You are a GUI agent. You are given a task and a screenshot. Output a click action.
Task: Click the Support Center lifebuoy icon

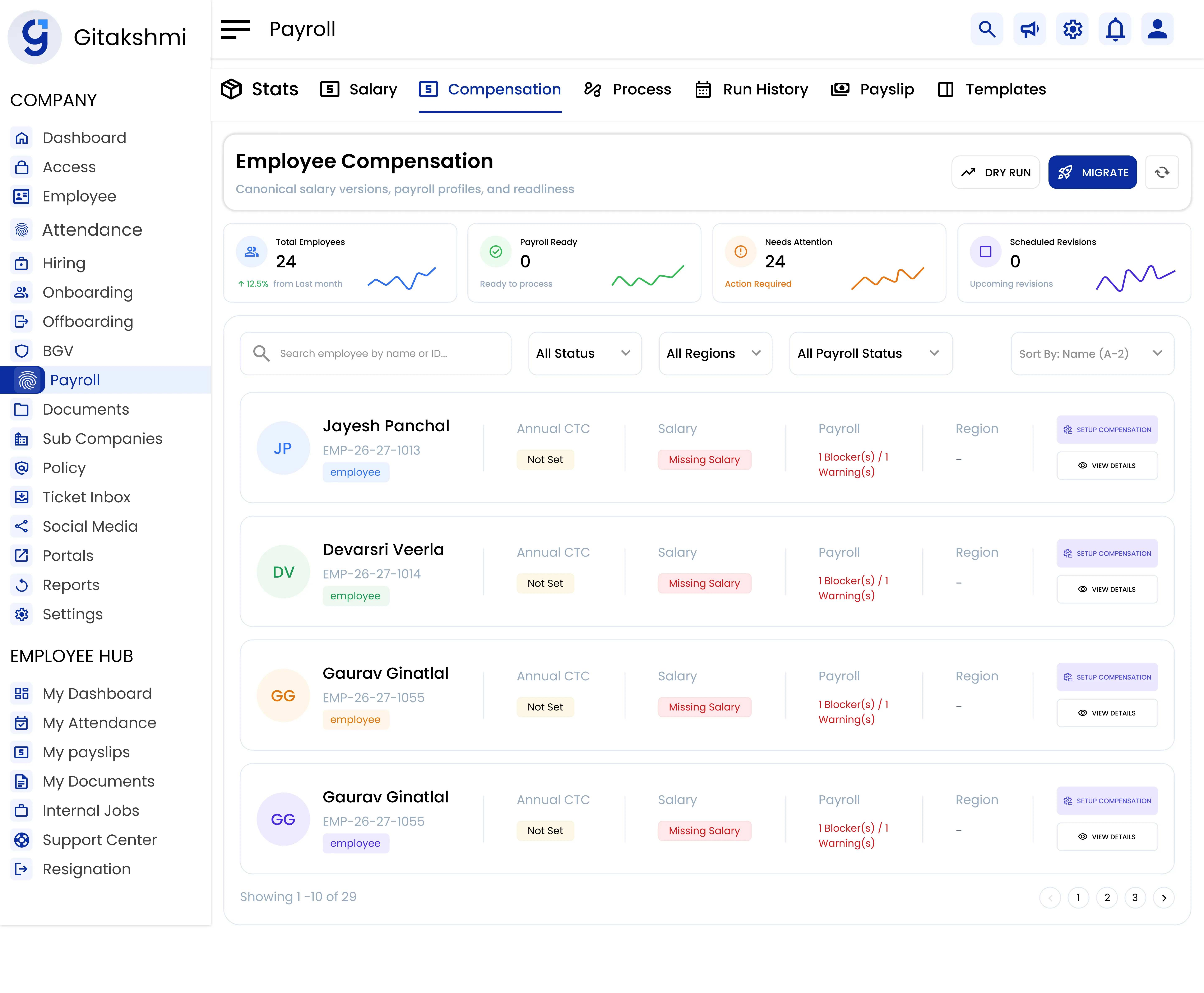pos(22,840)
